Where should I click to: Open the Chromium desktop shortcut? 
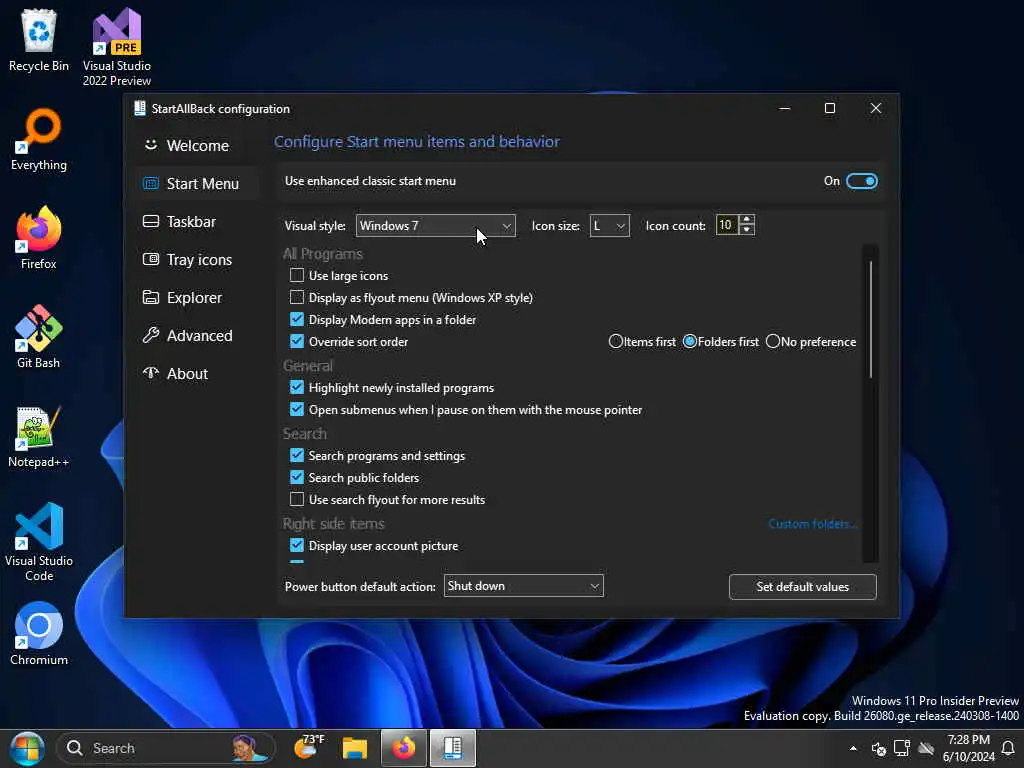pos(39,634)
